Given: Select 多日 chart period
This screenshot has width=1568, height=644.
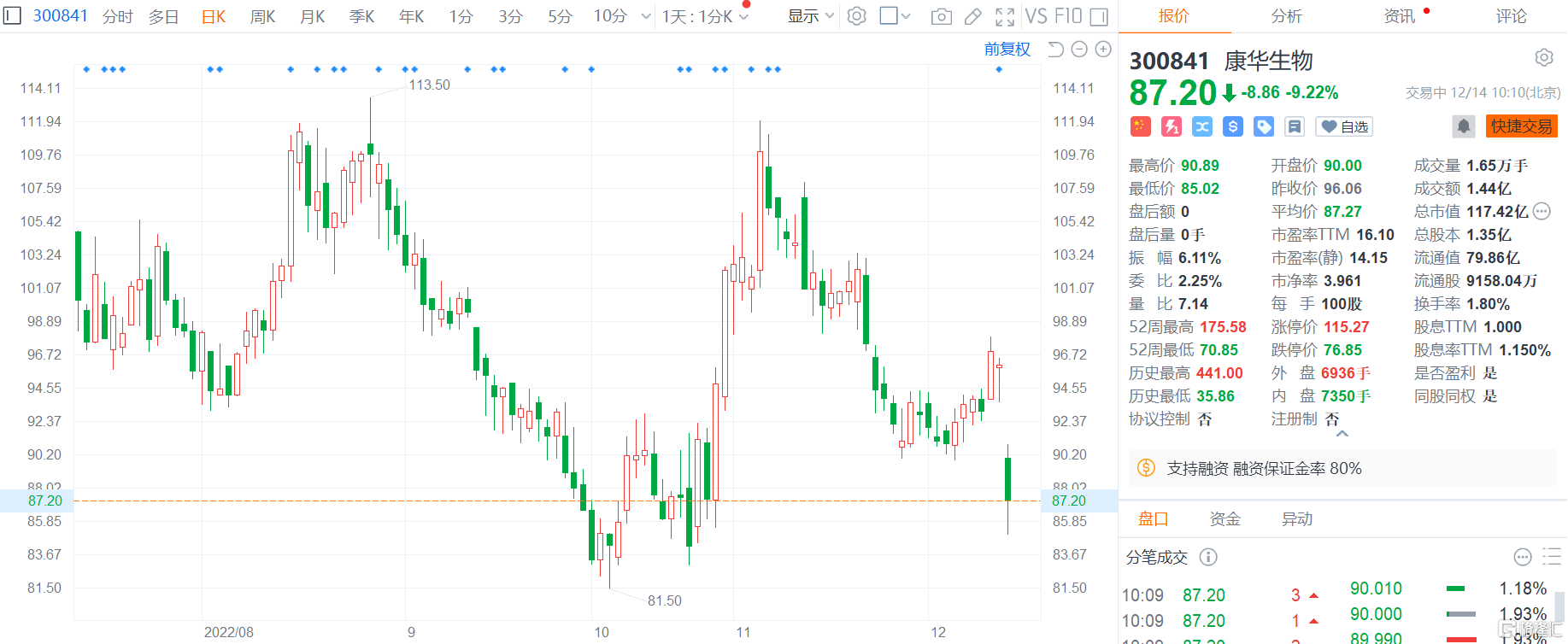Looking at the screenshot, I should (x=163, y=16).
